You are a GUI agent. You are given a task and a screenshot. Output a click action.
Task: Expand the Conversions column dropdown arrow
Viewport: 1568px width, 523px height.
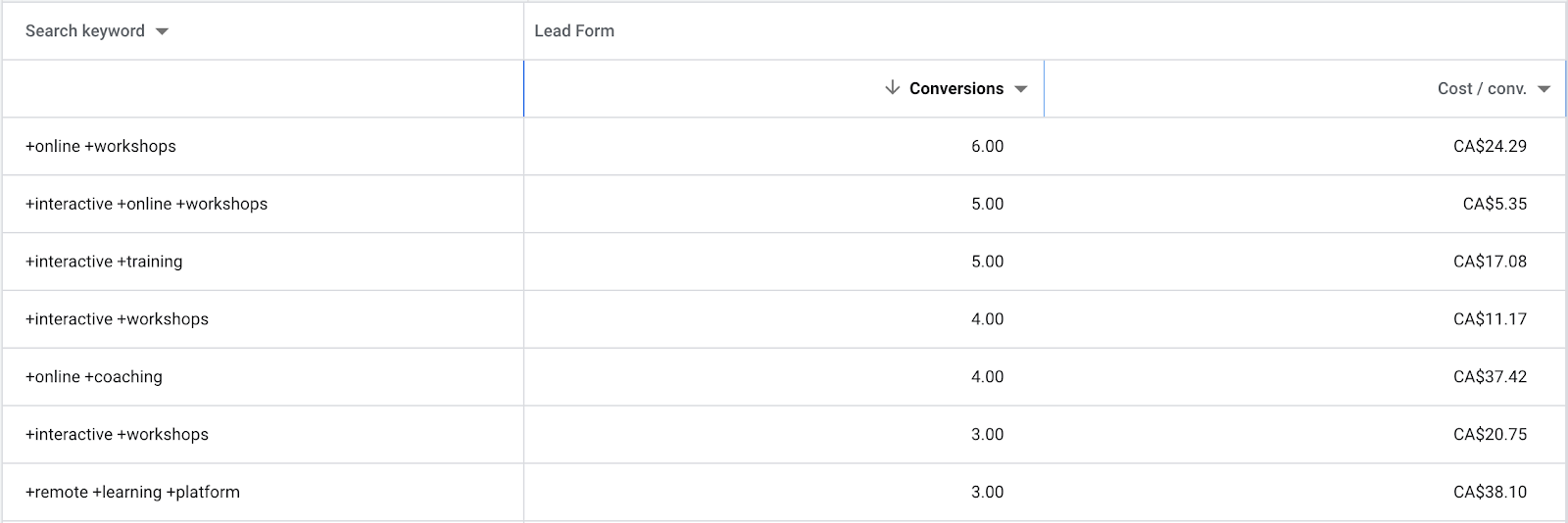pos(1021,89)
